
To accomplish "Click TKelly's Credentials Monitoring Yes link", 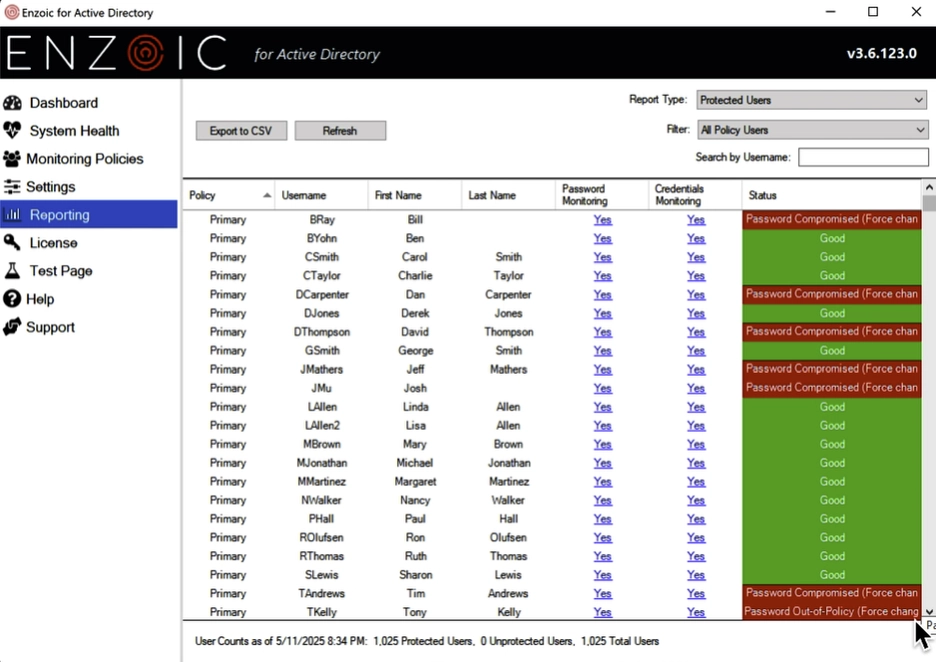I will 696,612.
